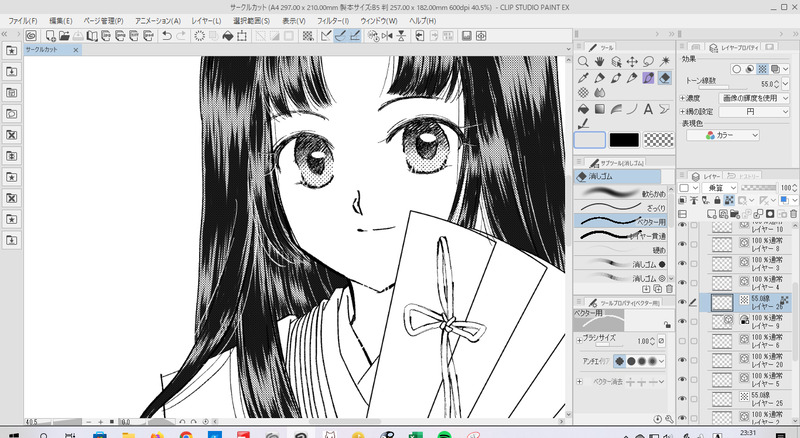Select the Auto select magic wand tool
The height and width of the screenshot is (438, 800).
click(x=665, y=62)
